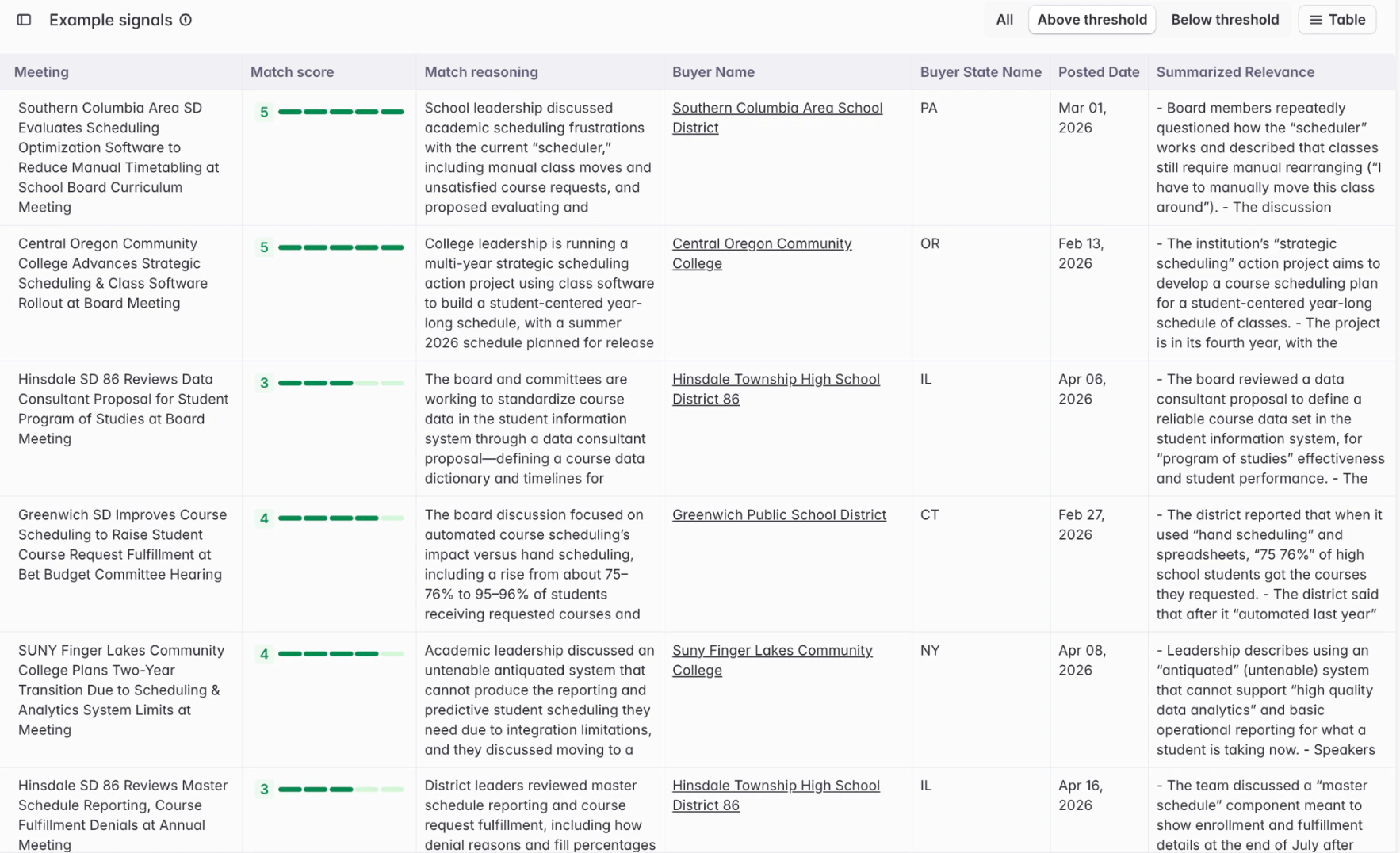The image size is (1400, 853).
Task: Click relevance text 'The team discussed a master schedule'
Action: pyautogui.click(x=1263, y=815)
